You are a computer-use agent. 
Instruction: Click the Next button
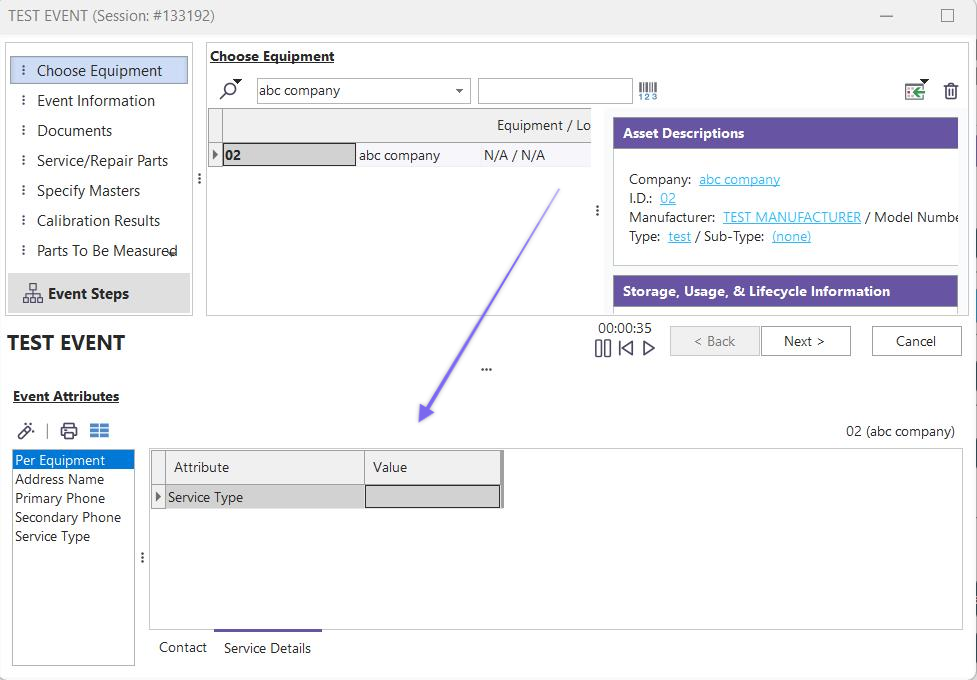tap(805, 341)
